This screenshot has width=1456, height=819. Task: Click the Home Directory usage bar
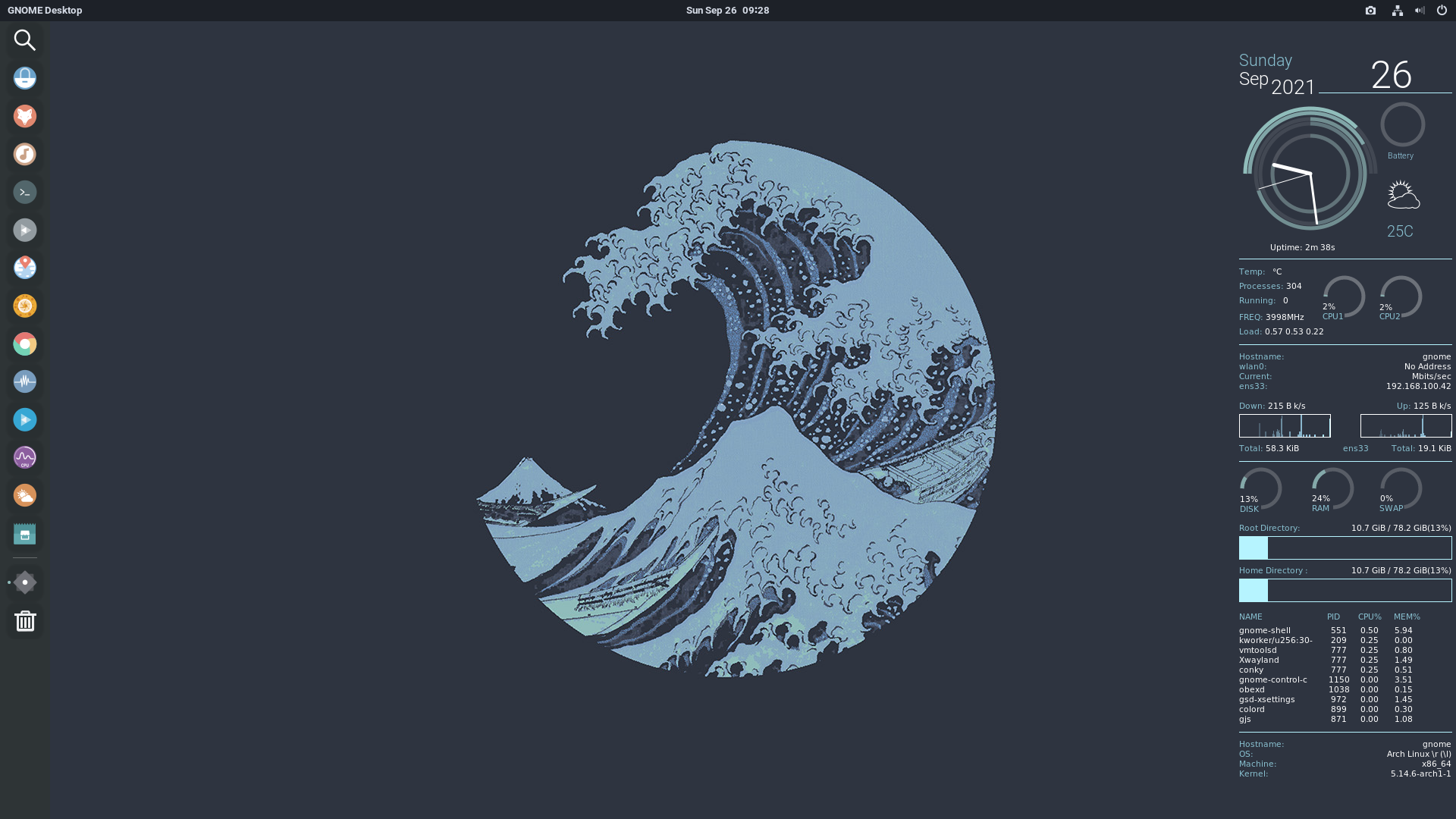[1345, 590]
